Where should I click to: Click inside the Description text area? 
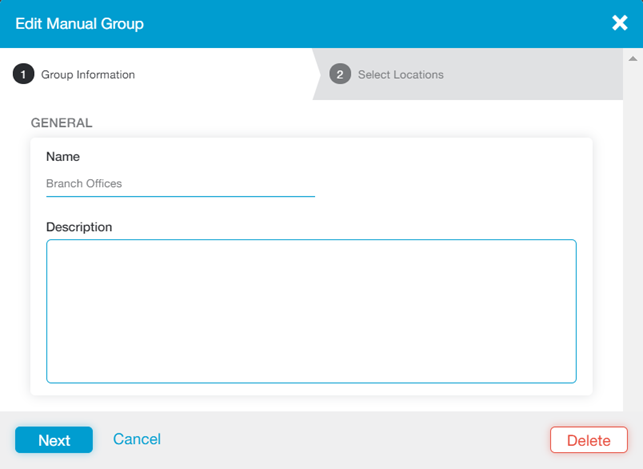coord(311,311)
